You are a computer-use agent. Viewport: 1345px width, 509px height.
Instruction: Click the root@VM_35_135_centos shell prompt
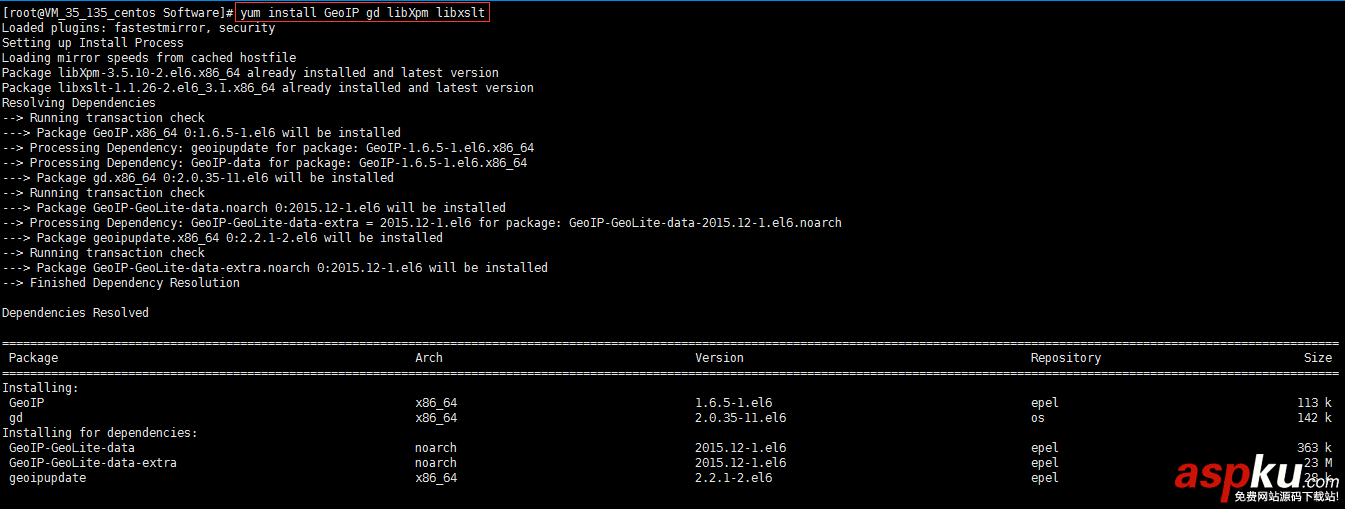click(116, 13)
